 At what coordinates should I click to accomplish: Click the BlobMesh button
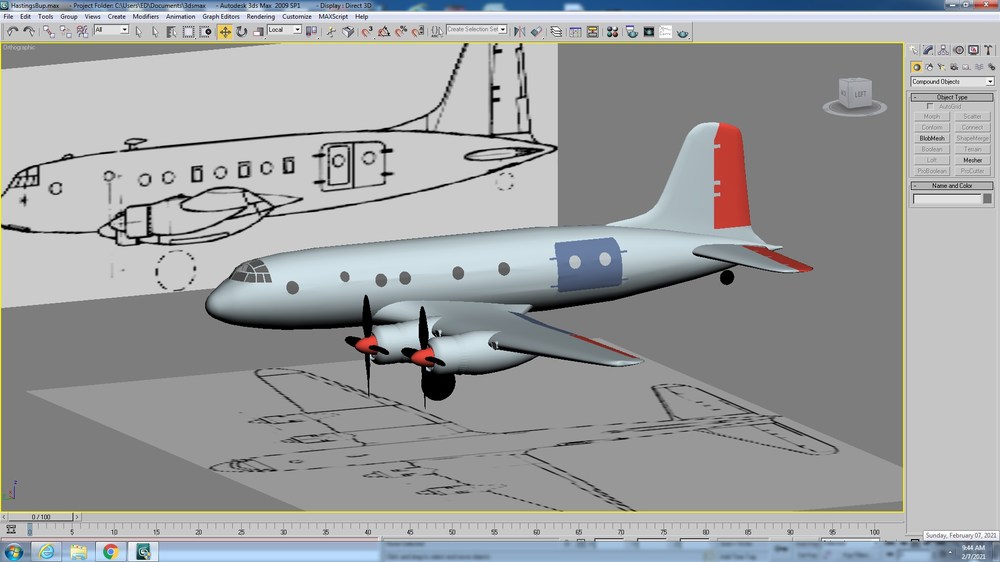coord(932,138)
